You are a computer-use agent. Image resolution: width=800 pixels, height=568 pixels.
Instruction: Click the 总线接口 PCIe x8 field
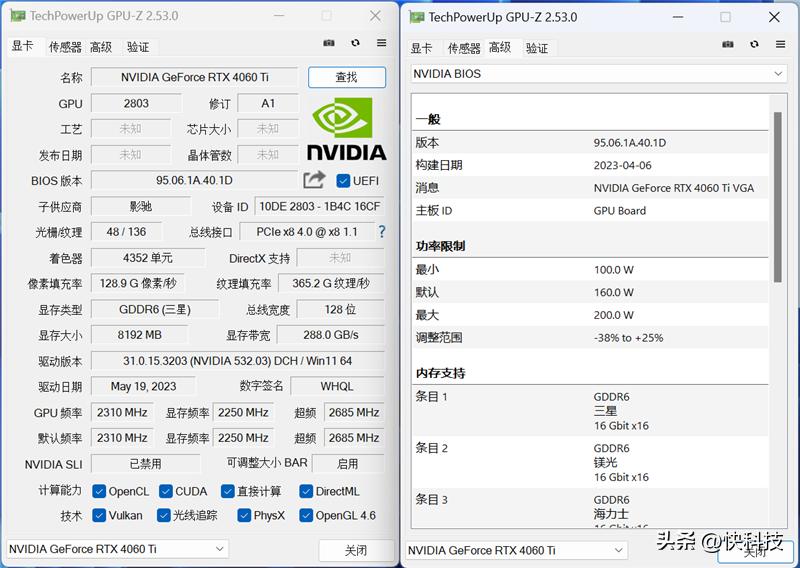tap(307, 232)
